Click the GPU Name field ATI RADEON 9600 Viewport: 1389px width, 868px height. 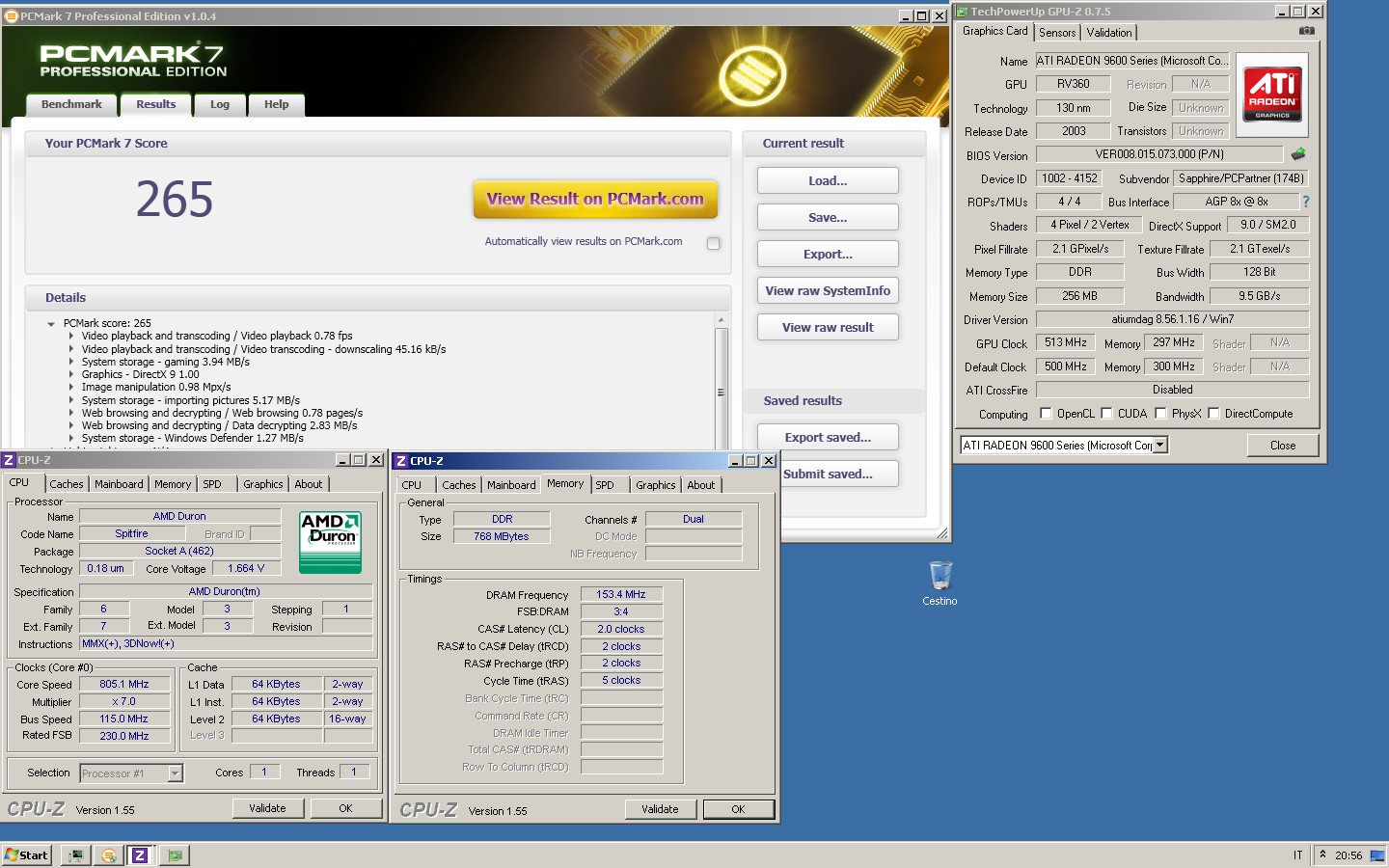click(x=1132, y=60)
